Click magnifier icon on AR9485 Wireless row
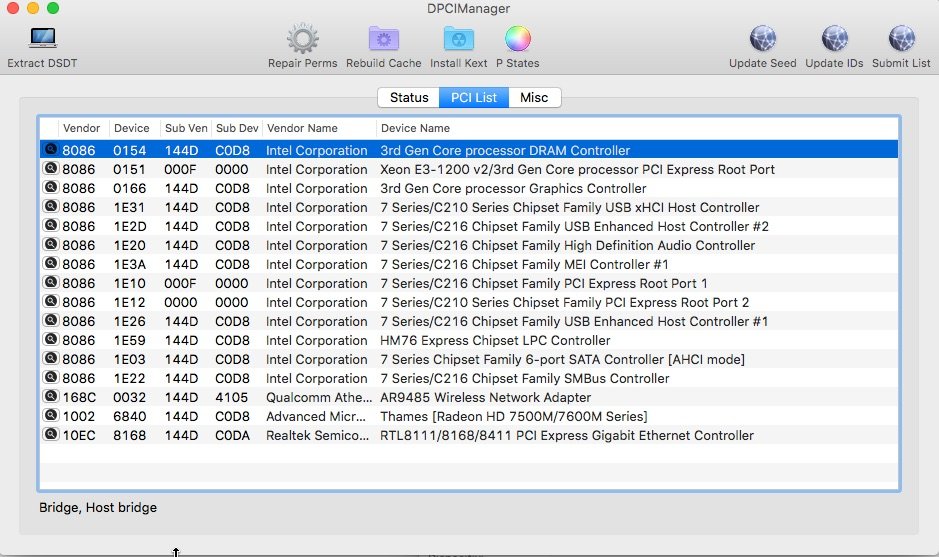 [x=51, y=396]
